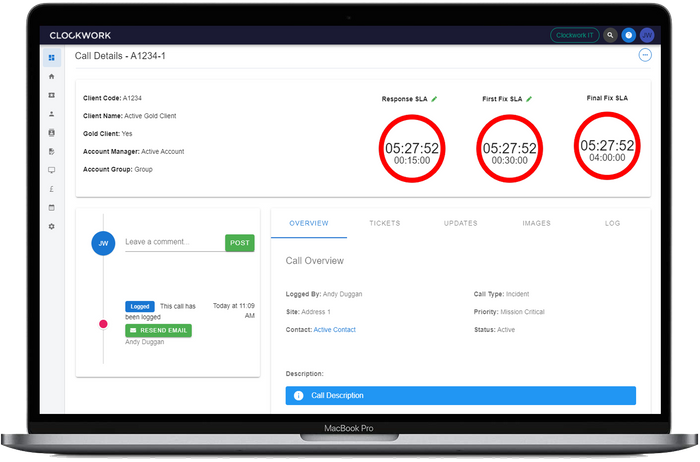Click the Leave a comment field
Image resolution: width=700 pixels, height=462 pixels.
tap(175, 242)
